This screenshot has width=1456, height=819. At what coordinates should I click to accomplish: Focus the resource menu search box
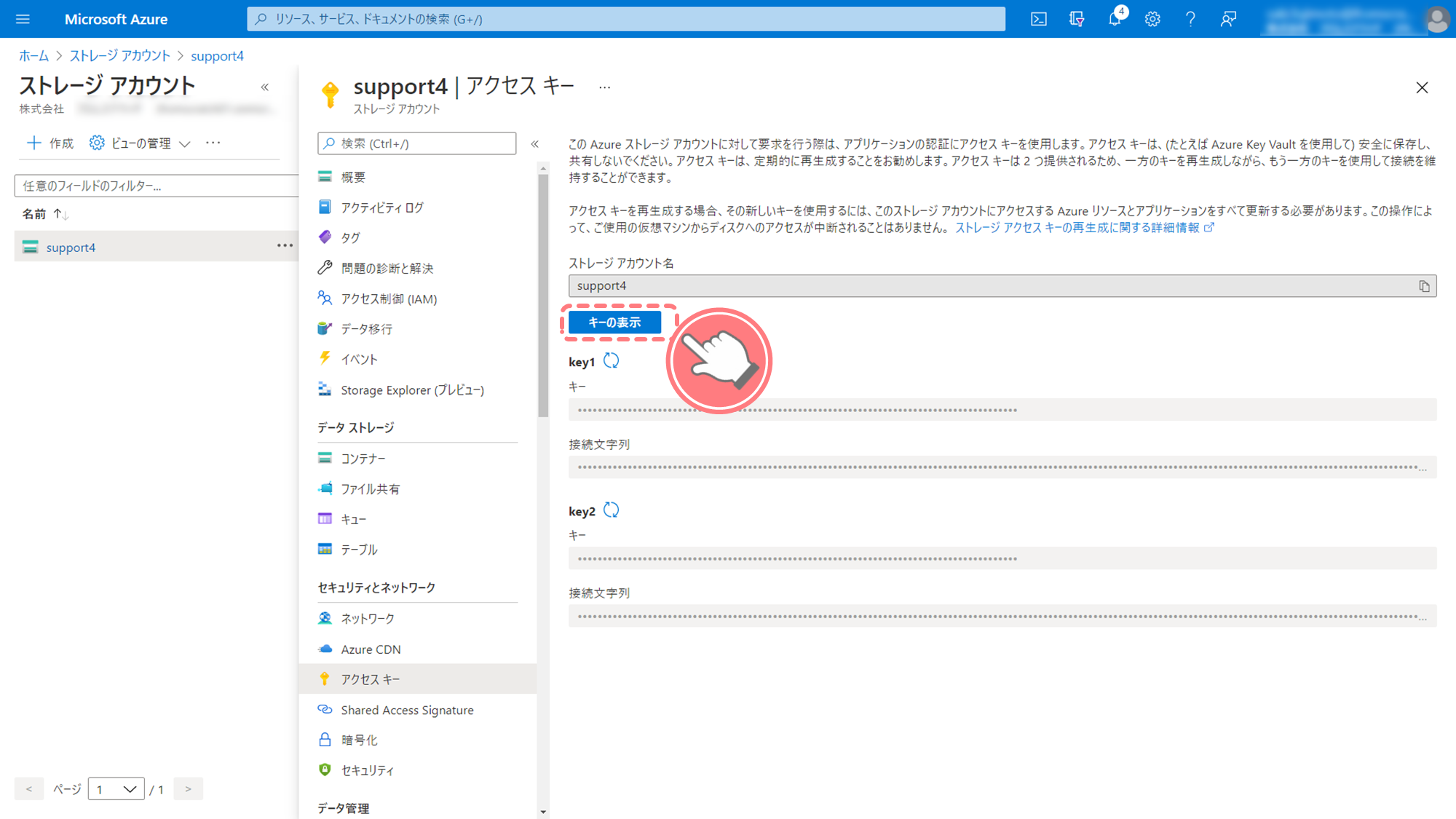[x=417, y=143]
